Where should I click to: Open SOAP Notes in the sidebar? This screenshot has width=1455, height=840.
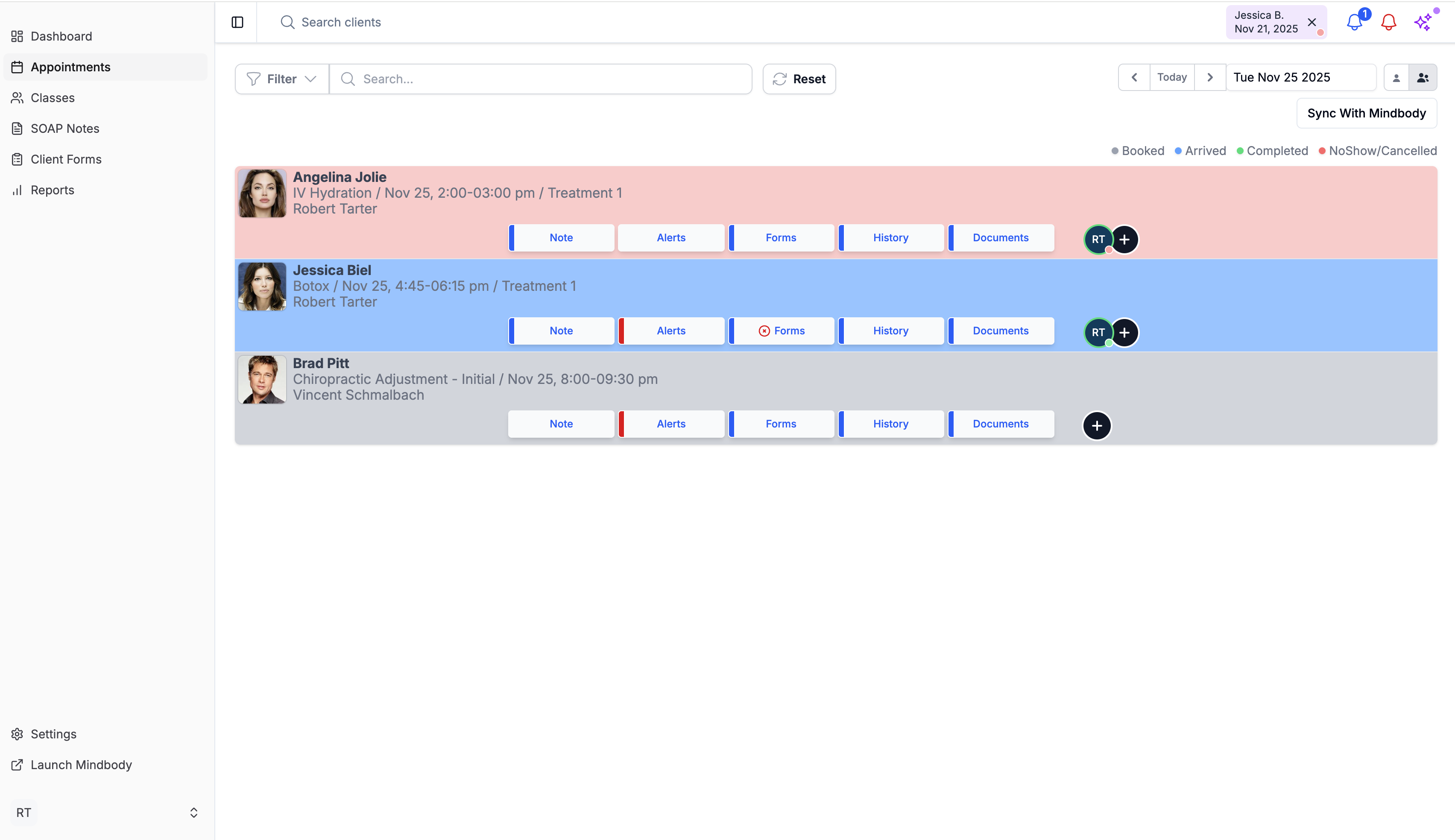coord(64,129)
